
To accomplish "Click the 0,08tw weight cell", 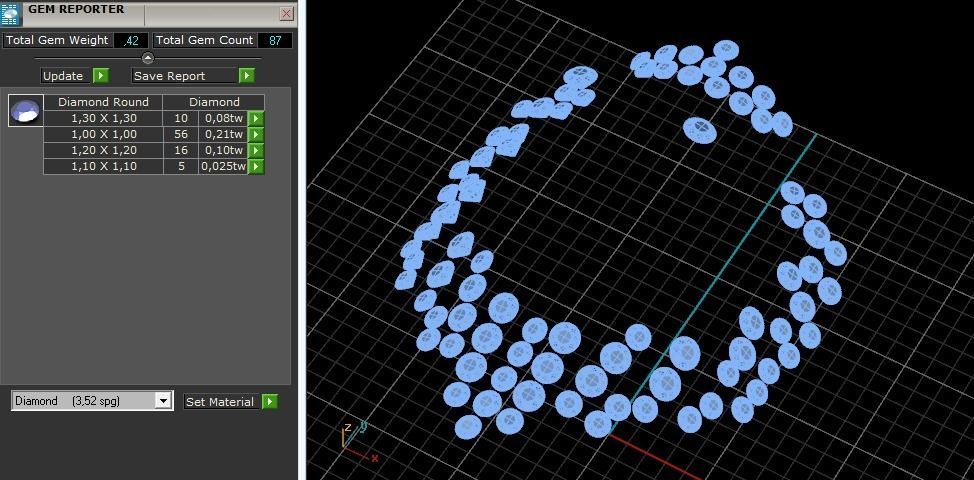I will pyautogui.click(x=224, y=118).
